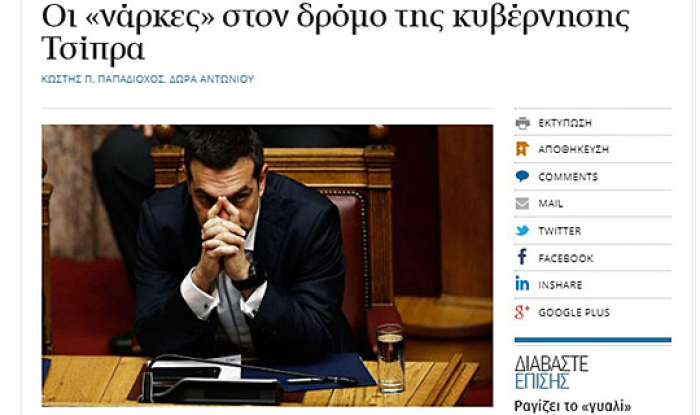Select MAIL sharing option
Viewport: 700px width, 415px height.
[550, 204]
